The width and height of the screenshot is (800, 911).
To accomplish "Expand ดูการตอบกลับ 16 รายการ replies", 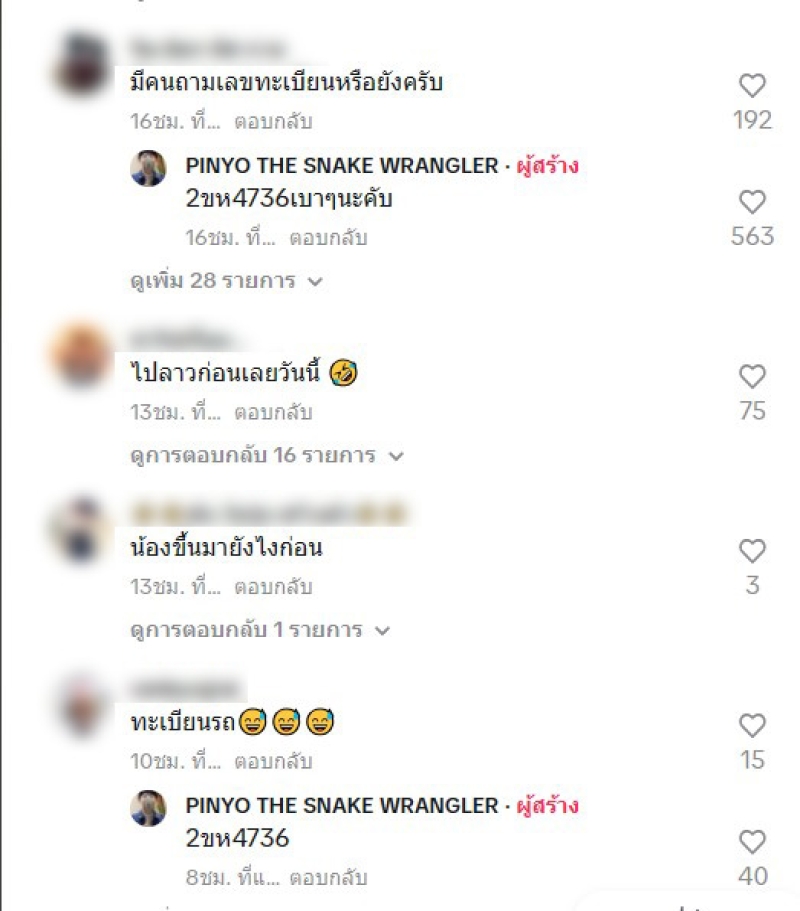I will 267,455.
